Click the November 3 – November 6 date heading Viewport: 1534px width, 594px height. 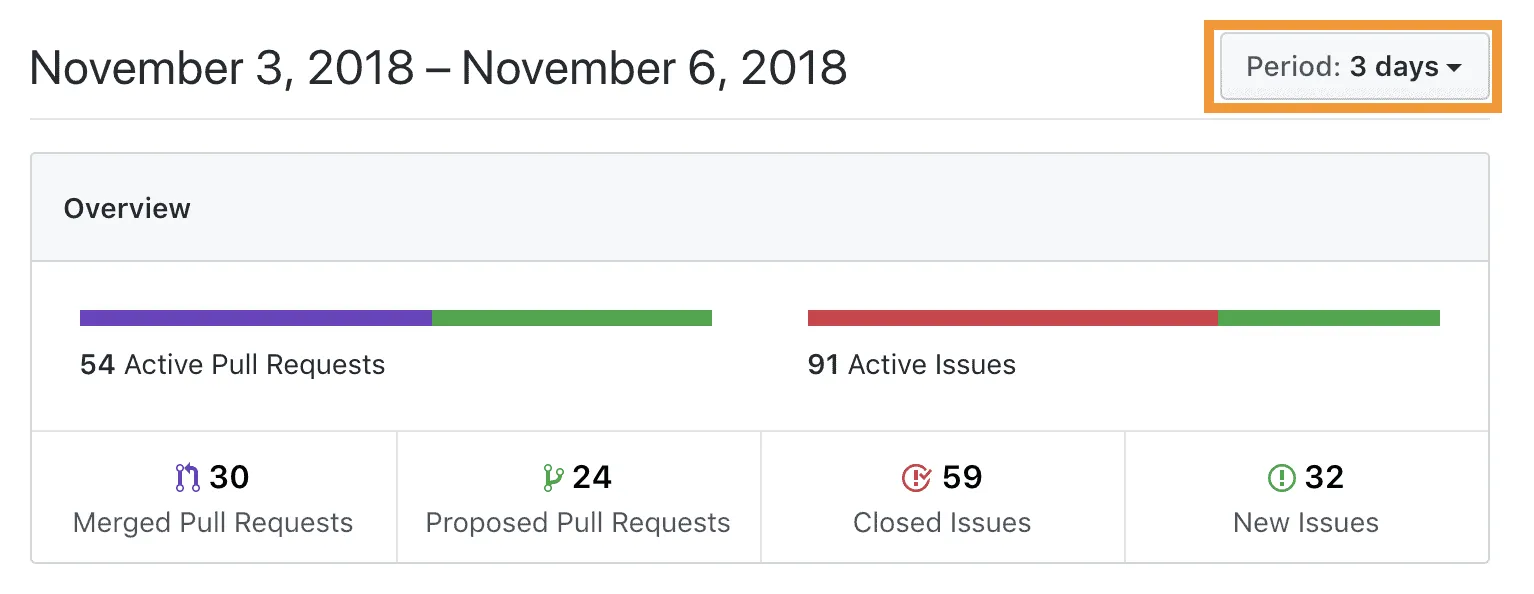pyautogui.click(x=439, y=68)
